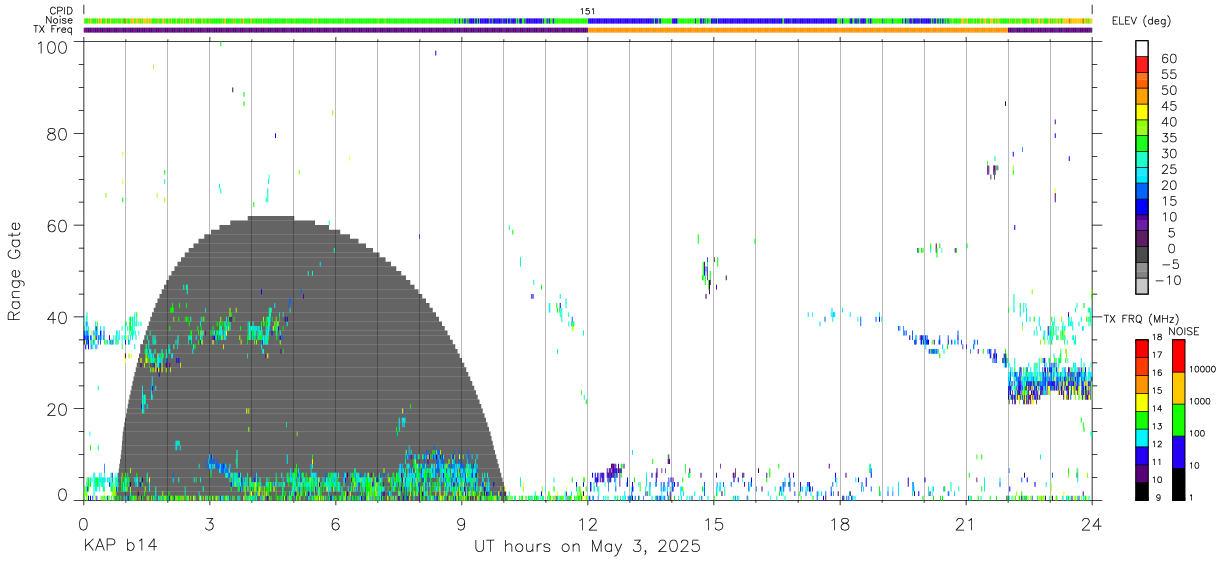Click the "10000" label on NOISE legend
This screenshot has height=567, width=1228.
[x=1202, y=369]
